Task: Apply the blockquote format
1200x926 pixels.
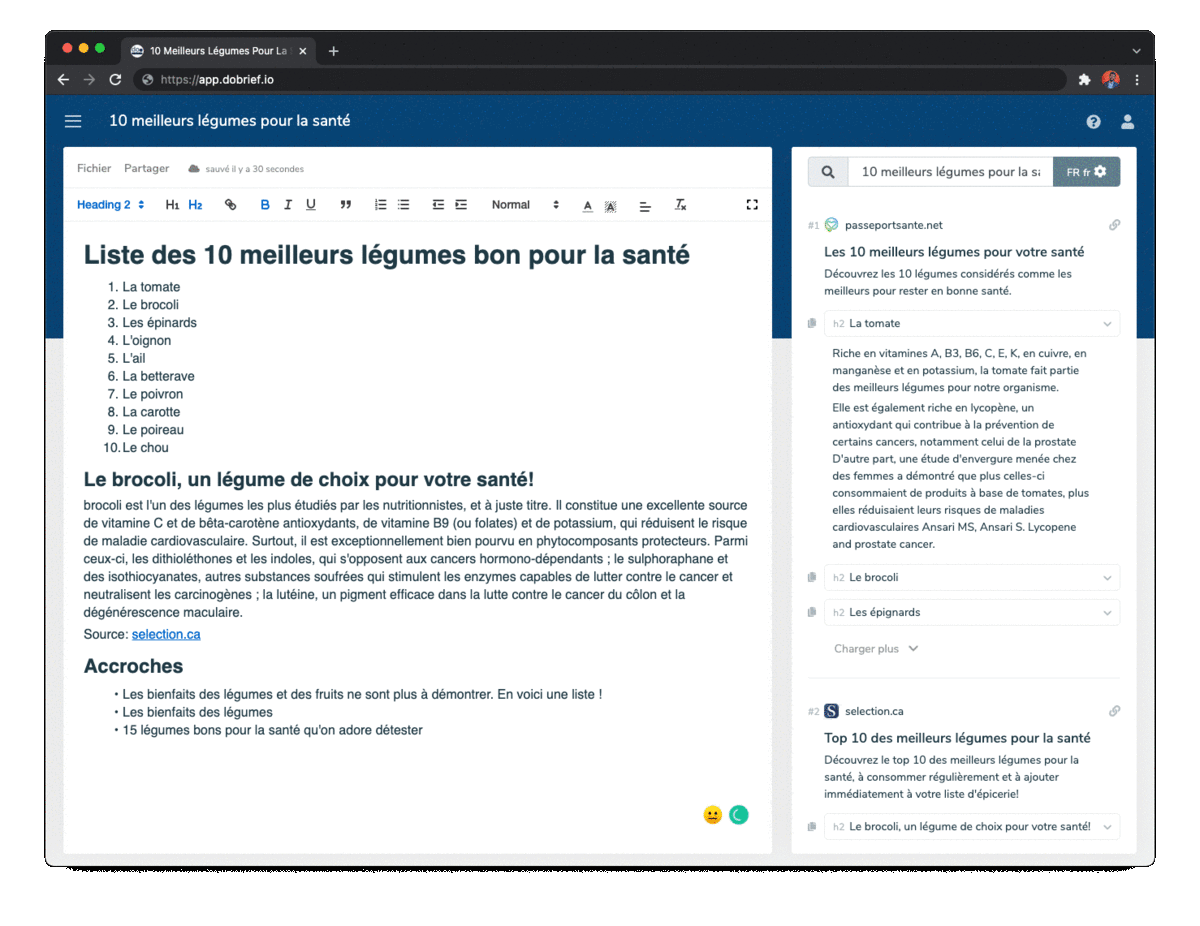Action: [345, 205]
